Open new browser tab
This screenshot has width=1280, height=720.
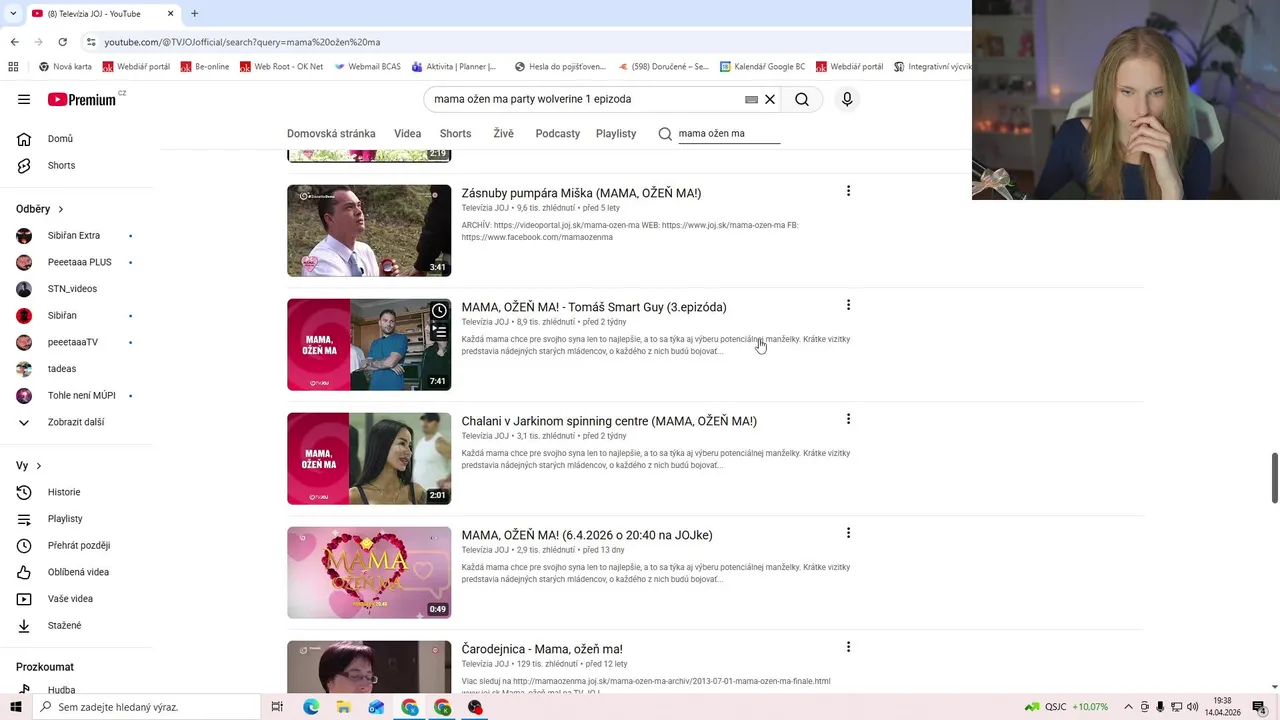pyautogui.click(x=194, y=13)
